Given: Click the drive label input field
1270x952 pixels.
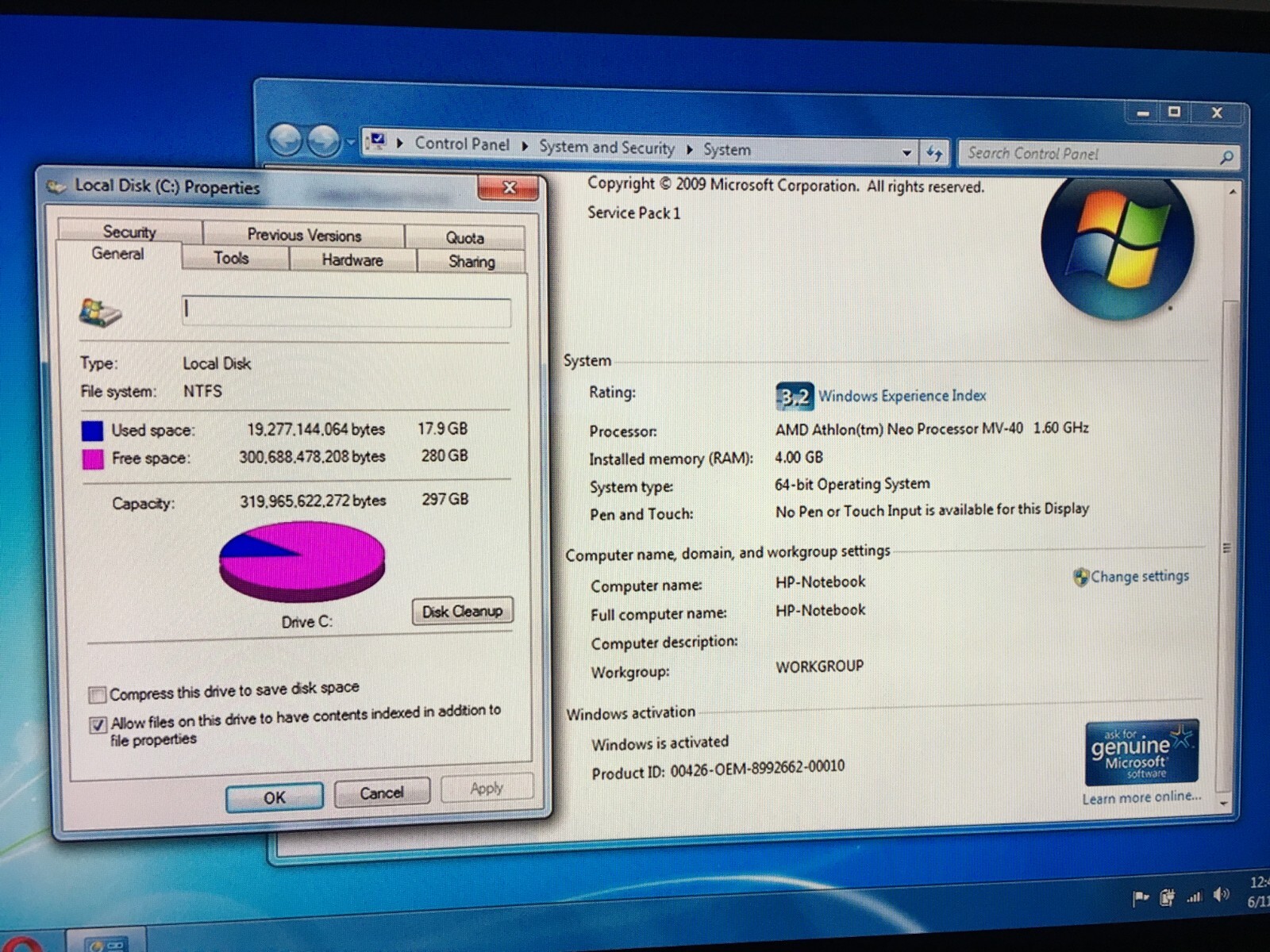Looking at the screenshot, I should [346, 311].
